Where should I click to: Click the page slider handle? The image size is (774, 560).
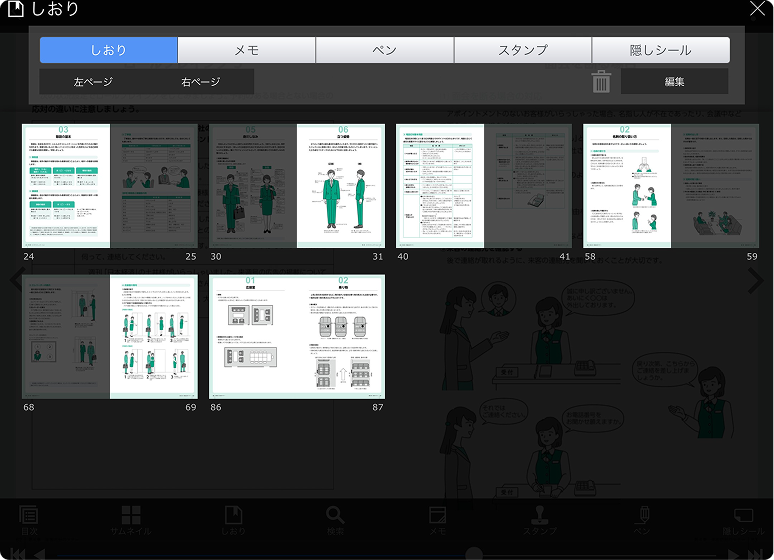(474, 554)
